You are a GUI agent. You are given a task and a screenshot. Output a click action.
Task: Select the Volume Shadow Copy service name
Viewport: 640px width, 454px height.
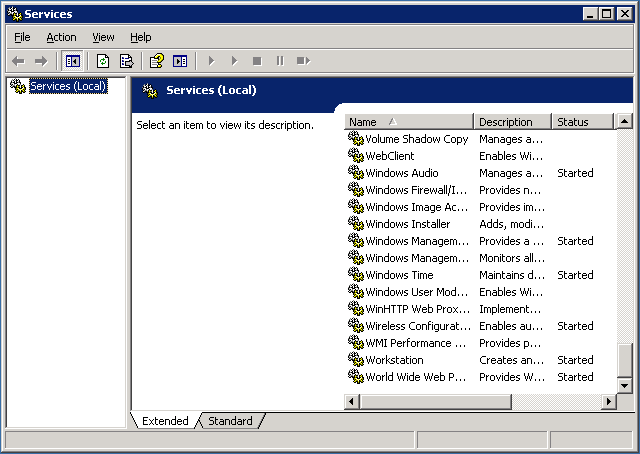click(x=416, y=139)
